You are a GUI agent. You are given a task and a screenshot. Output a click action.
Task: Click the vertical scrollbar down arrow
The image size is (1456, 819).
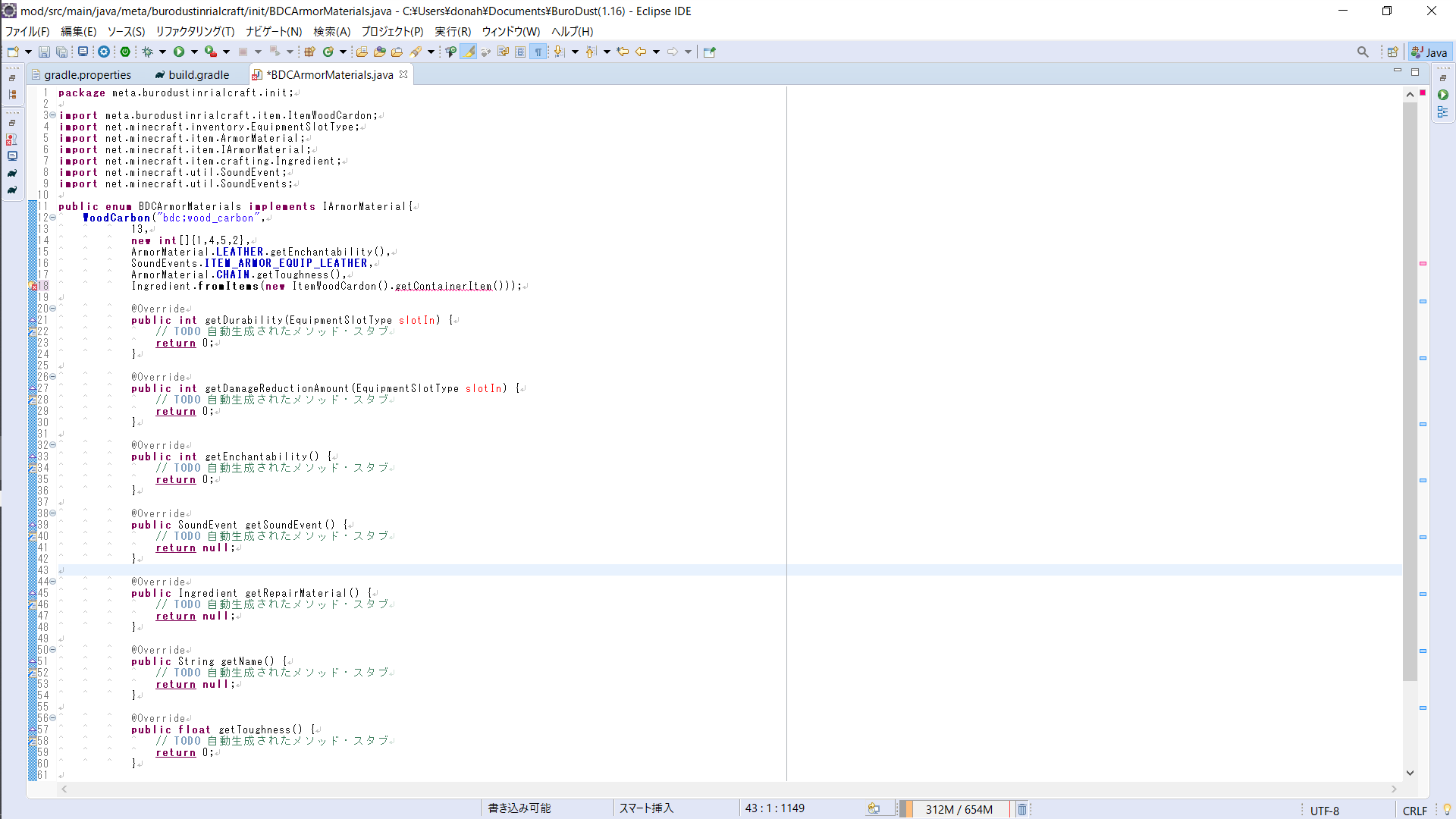point(1410,773)
